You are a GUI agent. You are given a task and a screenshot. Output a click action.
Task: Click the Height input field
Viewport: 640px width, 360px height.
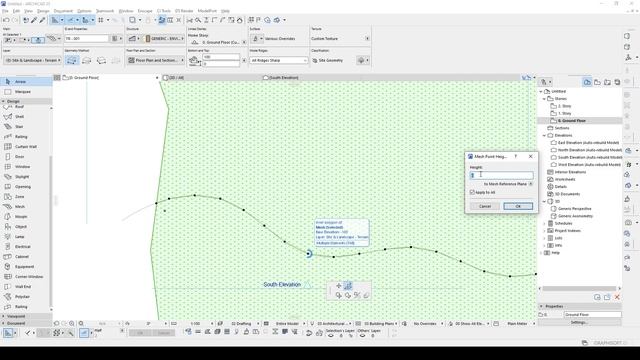click(x=501, y=176)
